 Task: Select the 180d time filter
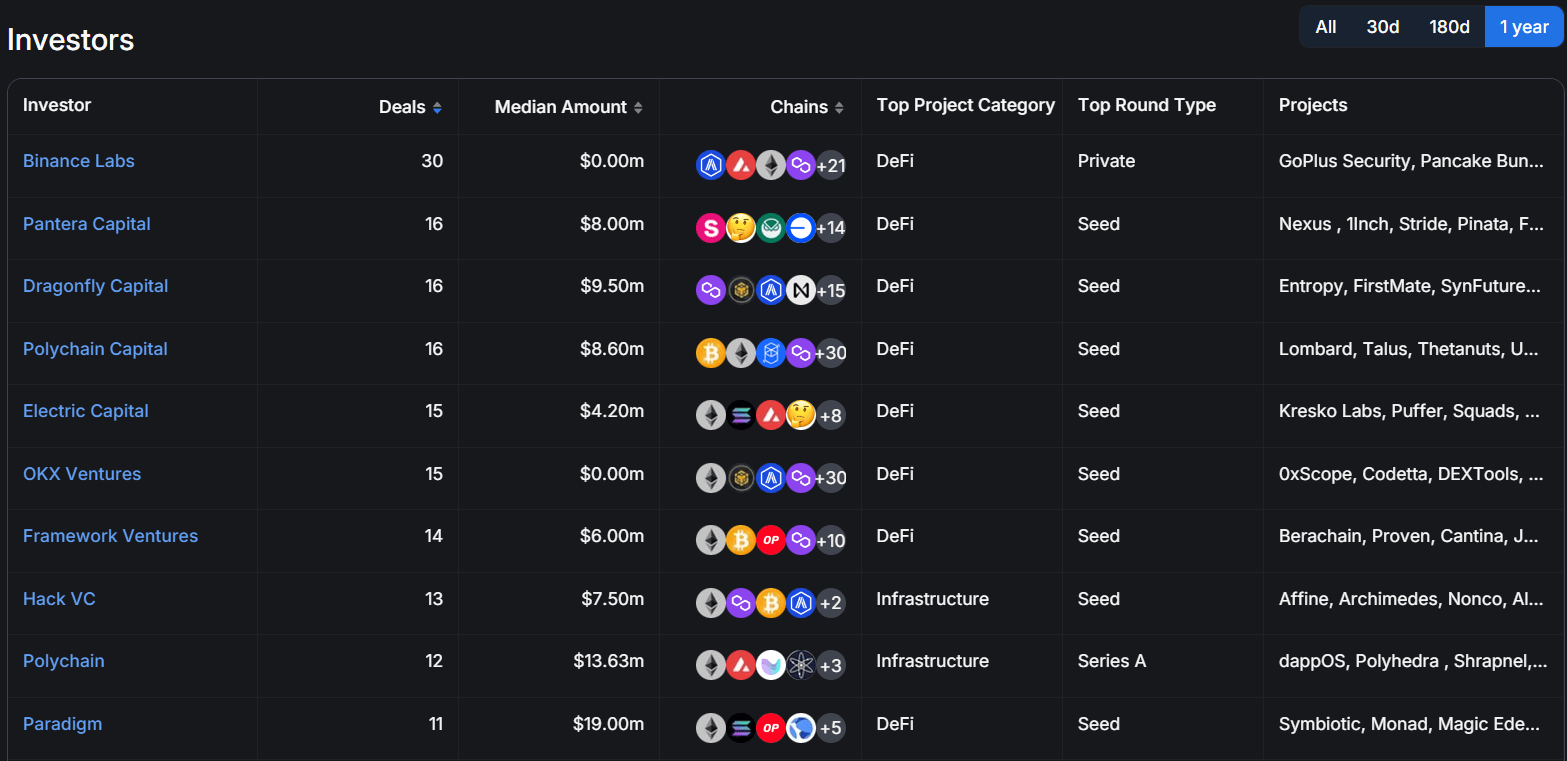[1449, 27]
